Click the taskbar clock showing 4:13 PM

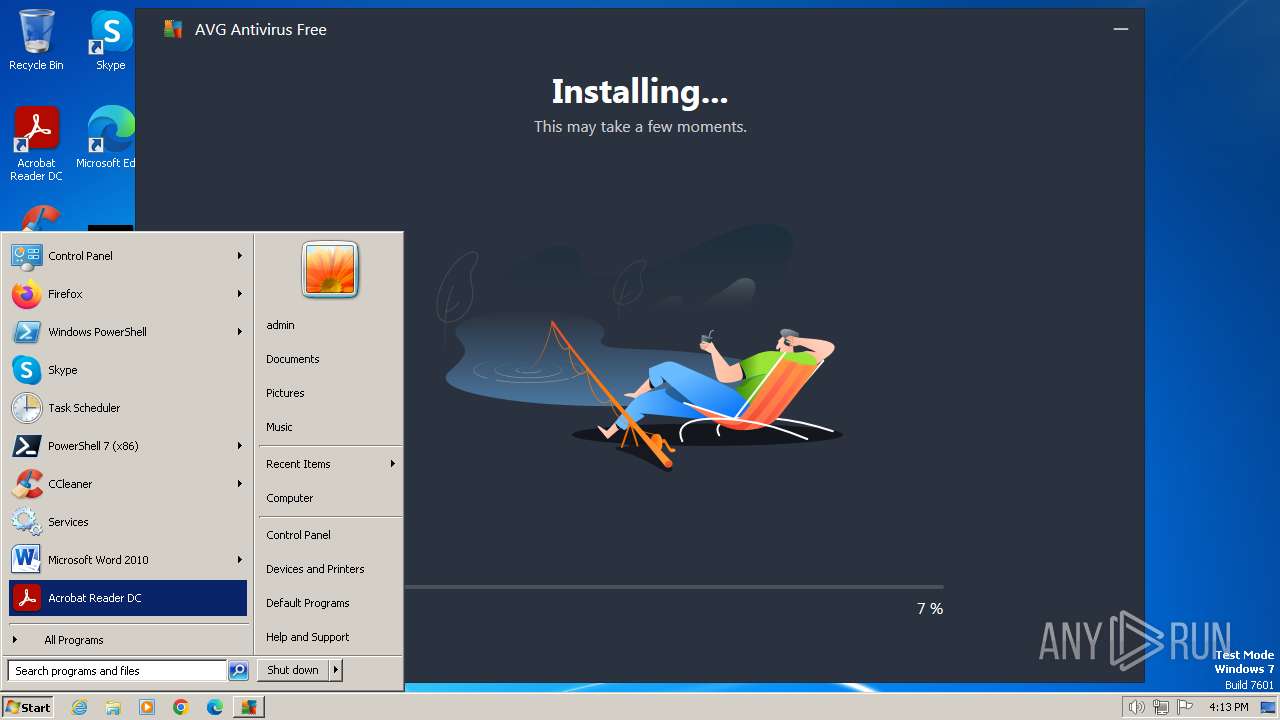tap(1228, 707)
